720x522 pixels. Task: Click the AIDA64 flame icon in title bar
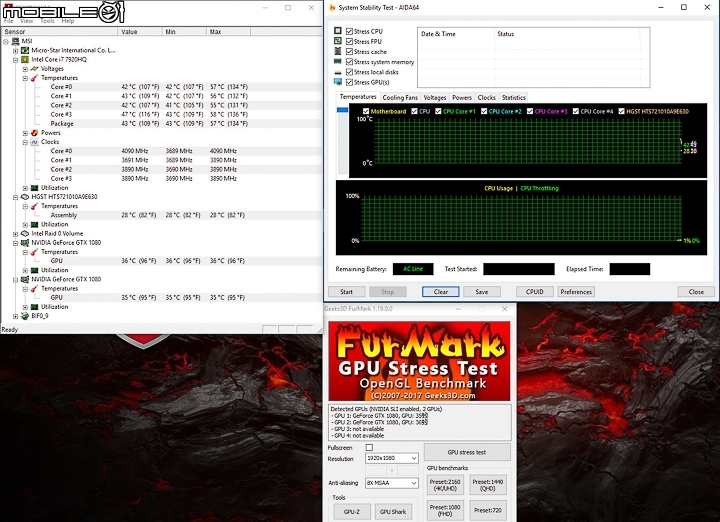point(332,7)
